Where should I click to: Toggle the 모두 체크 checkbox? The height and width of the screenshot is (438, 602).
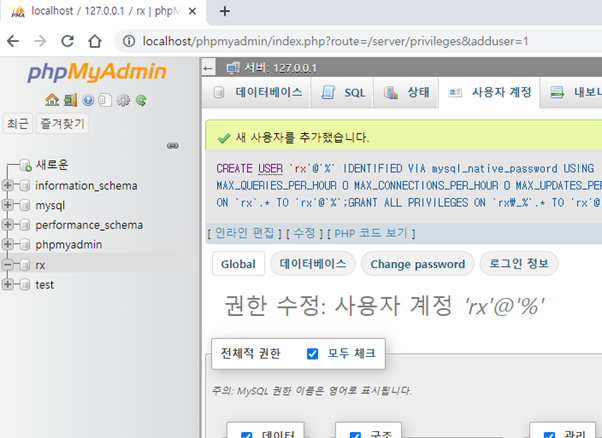click(x=313, y=354)
